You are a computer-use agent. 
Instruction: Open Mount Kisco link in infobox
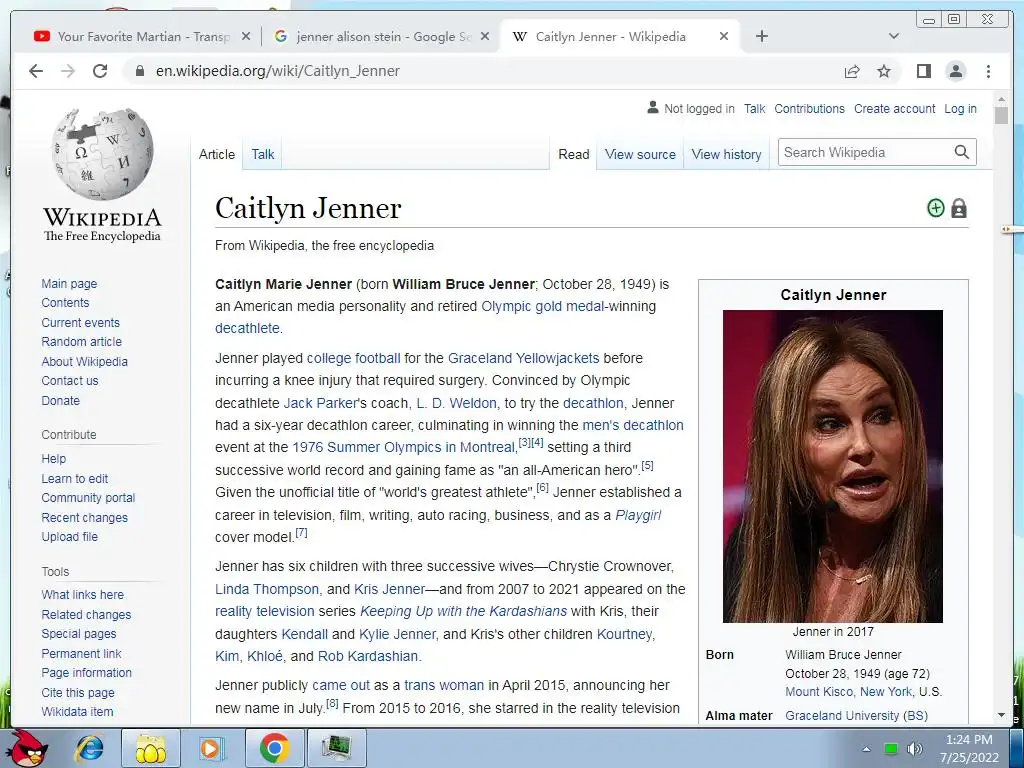pos(819,692)
